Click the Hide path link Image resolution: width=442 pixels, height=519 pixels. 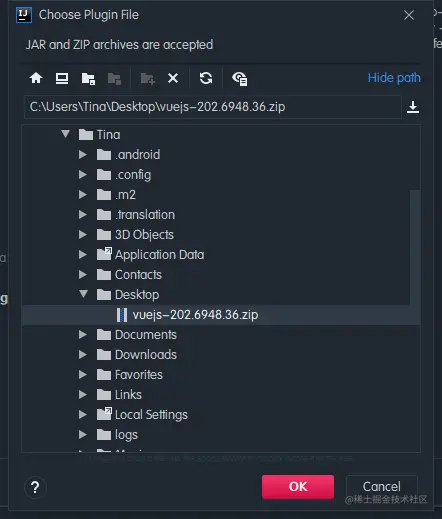(394, 78)
